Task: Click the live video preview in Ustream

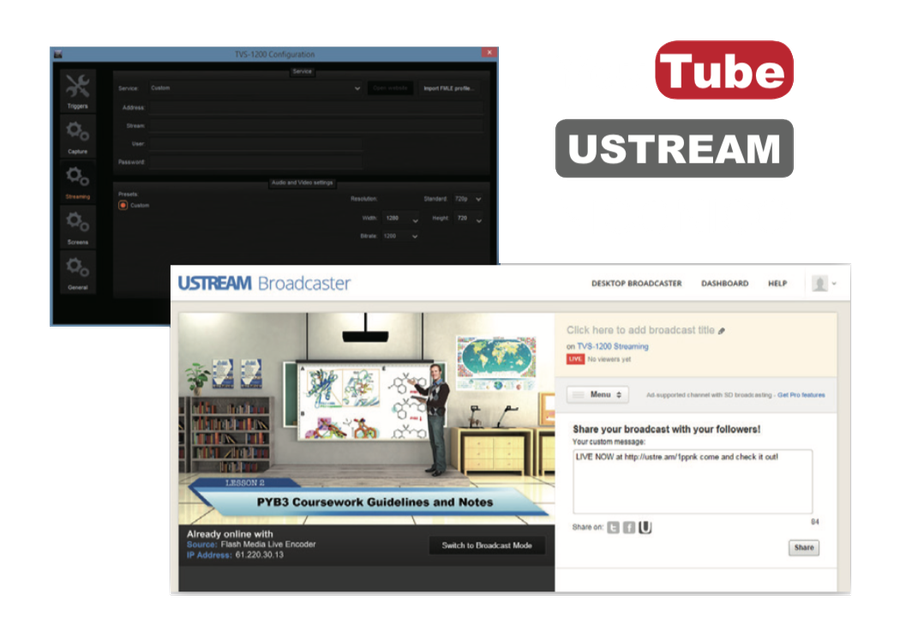Action: [367, 418]
